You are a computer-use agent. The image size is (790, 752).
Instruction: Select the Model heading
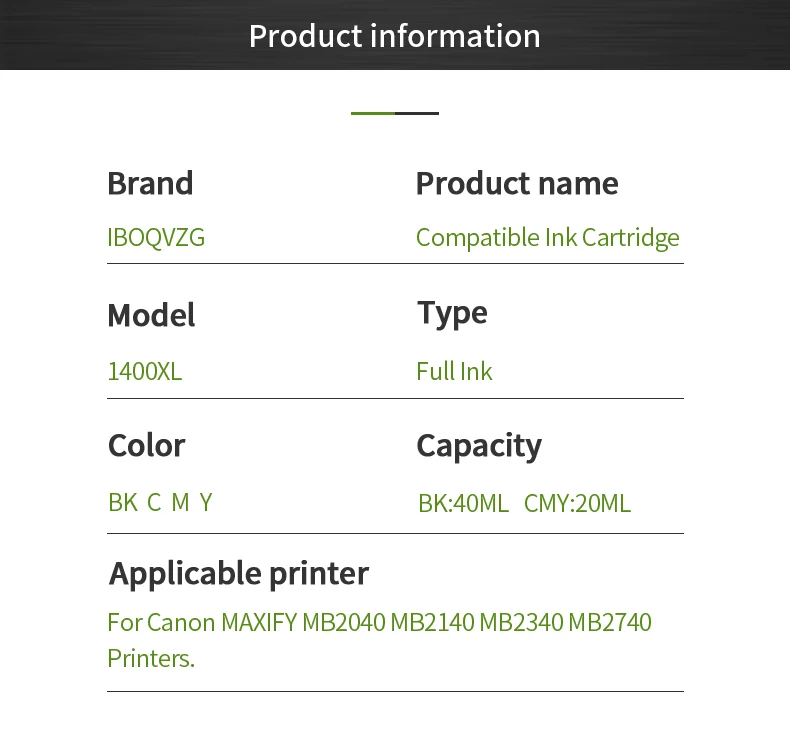click(x=151, y=315)
